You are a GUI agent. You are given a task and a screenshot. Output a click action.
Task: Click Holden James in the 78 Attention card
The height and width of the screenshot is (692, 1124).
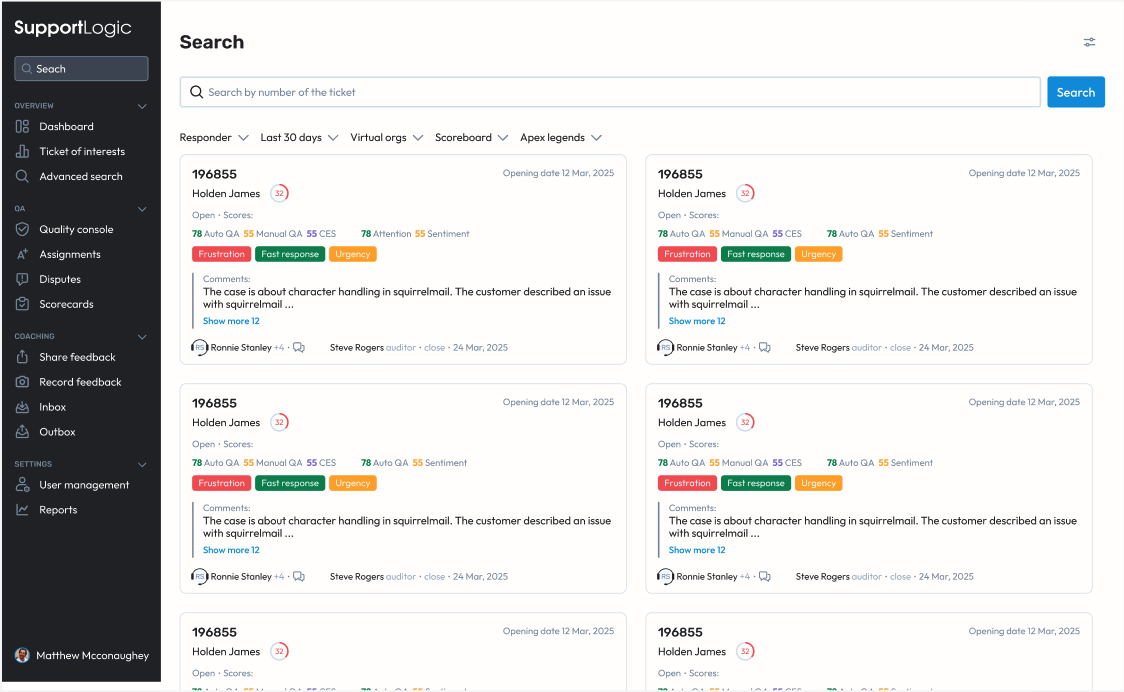click(226, 194)
